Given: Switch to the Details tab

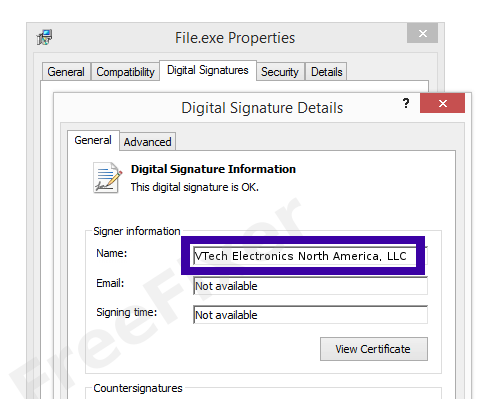Looking at the screenshot, I should click(x=326, y=72).
